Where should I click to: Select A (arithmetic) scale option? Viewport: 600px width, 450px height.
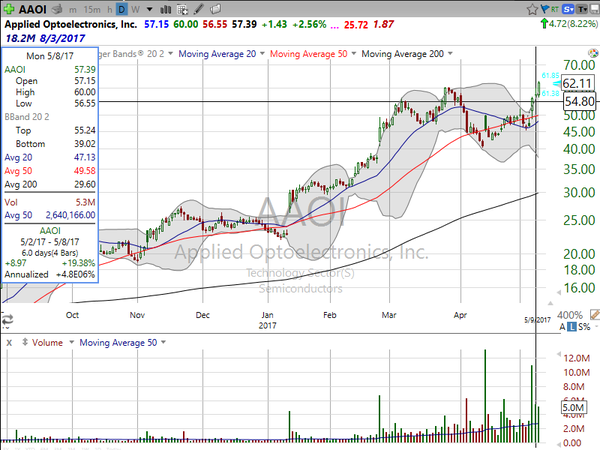click(x=562, y=327)
